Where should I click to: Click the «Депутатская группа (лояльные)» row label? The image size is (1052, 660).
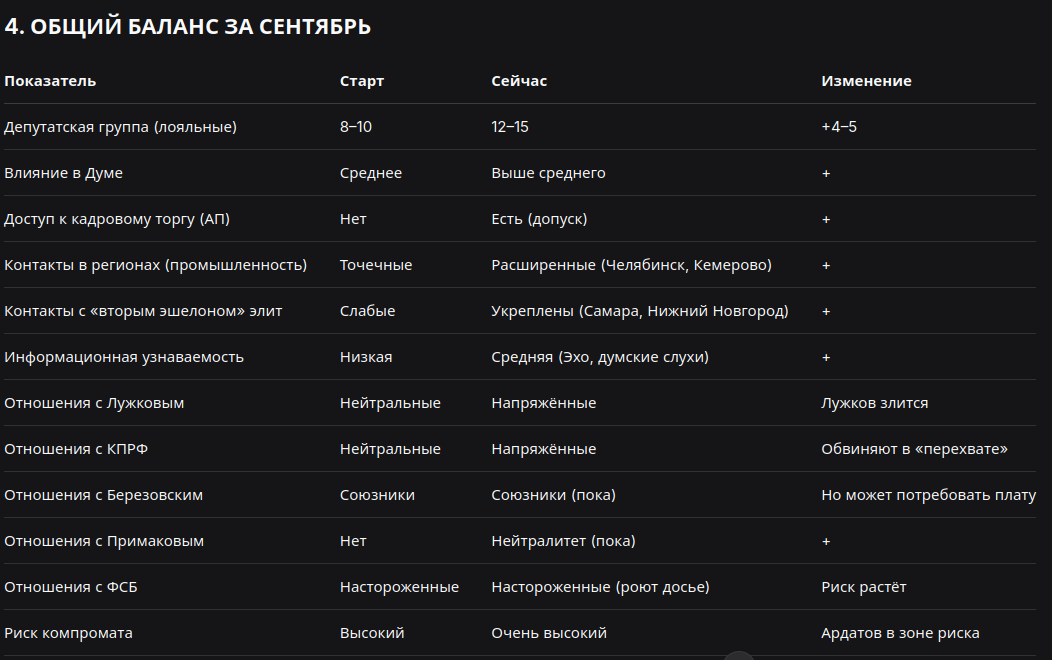pos(121,127)
